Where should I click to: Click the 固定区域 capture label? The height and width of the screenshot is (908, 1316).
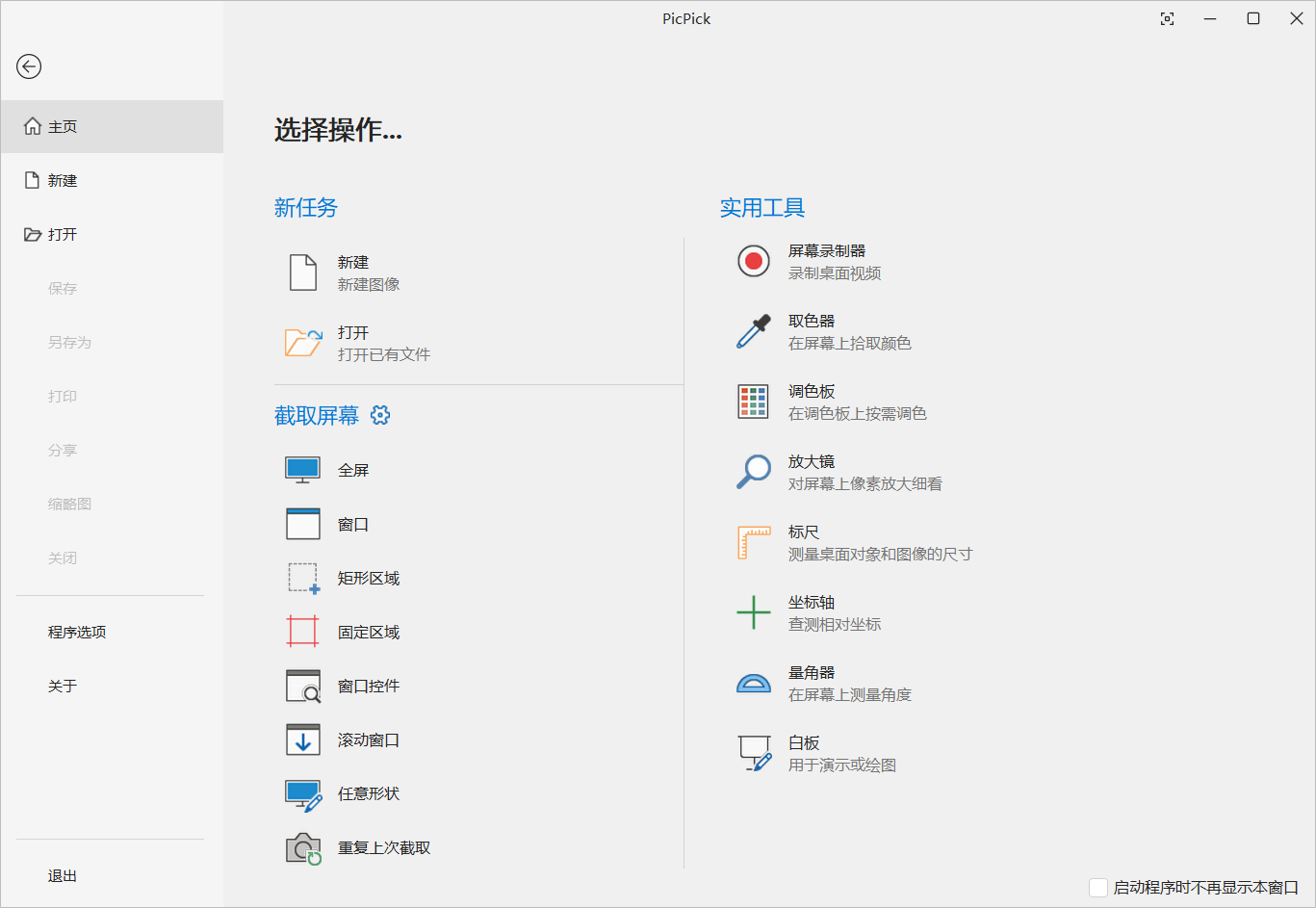369,632
